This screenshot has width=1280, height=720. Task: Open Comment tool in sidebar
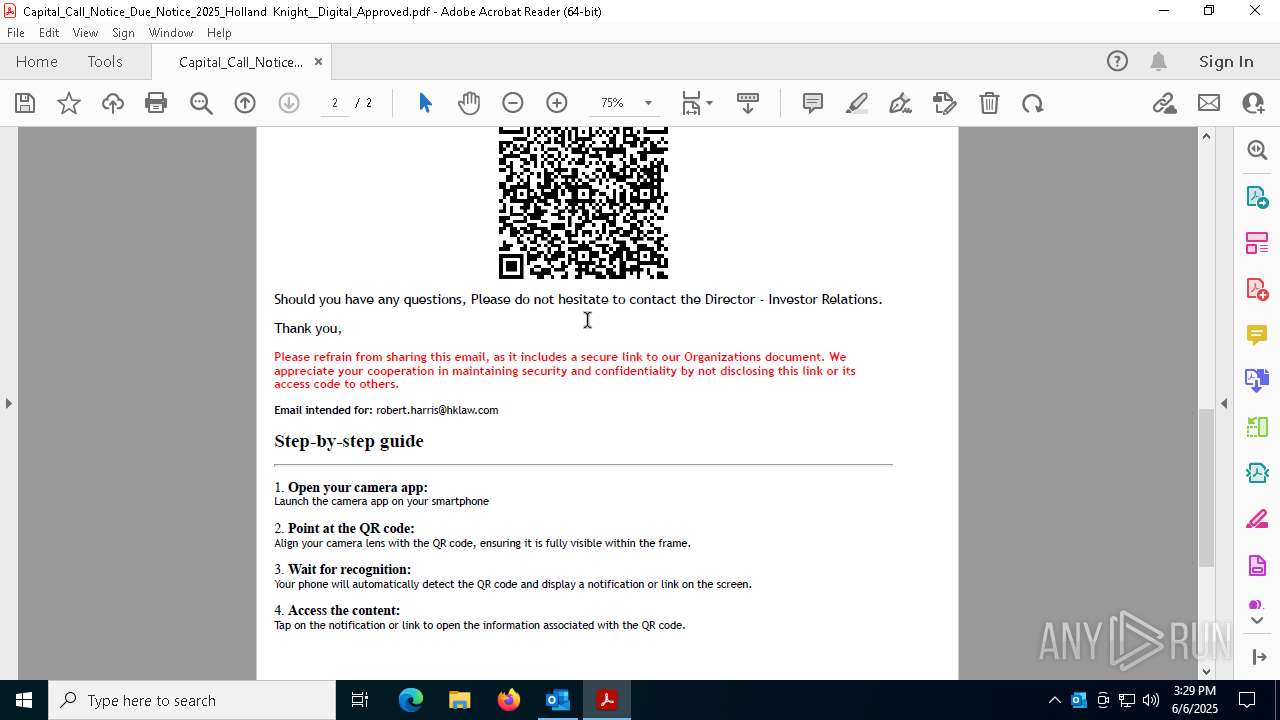1257,335
